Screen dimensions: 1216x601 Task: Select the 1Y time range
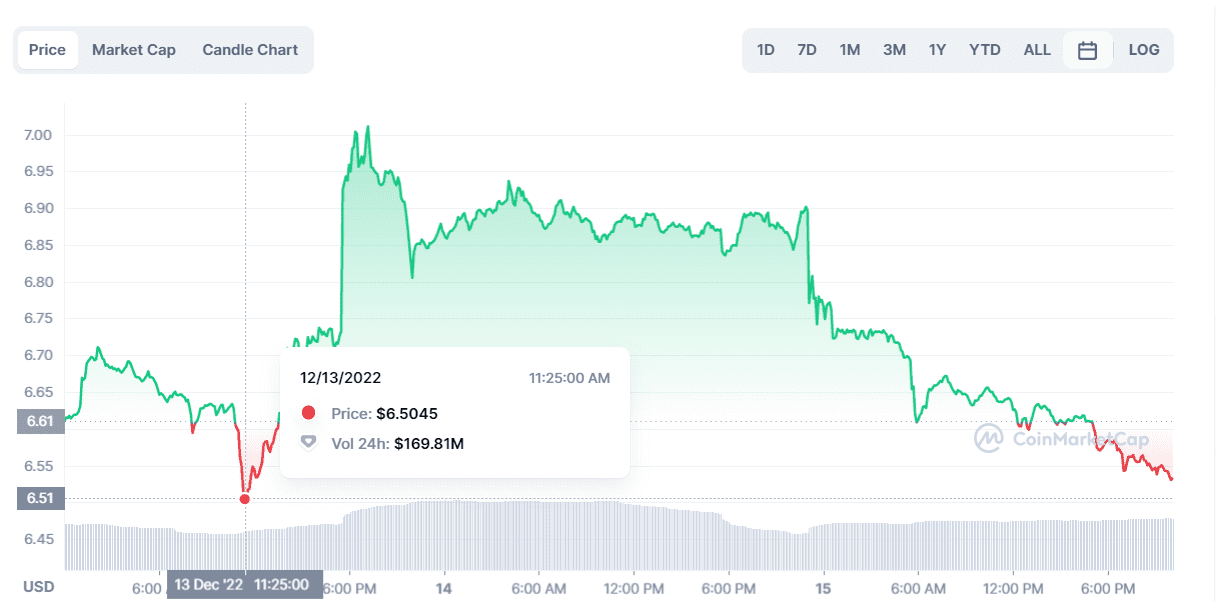[x=937, y=49]
